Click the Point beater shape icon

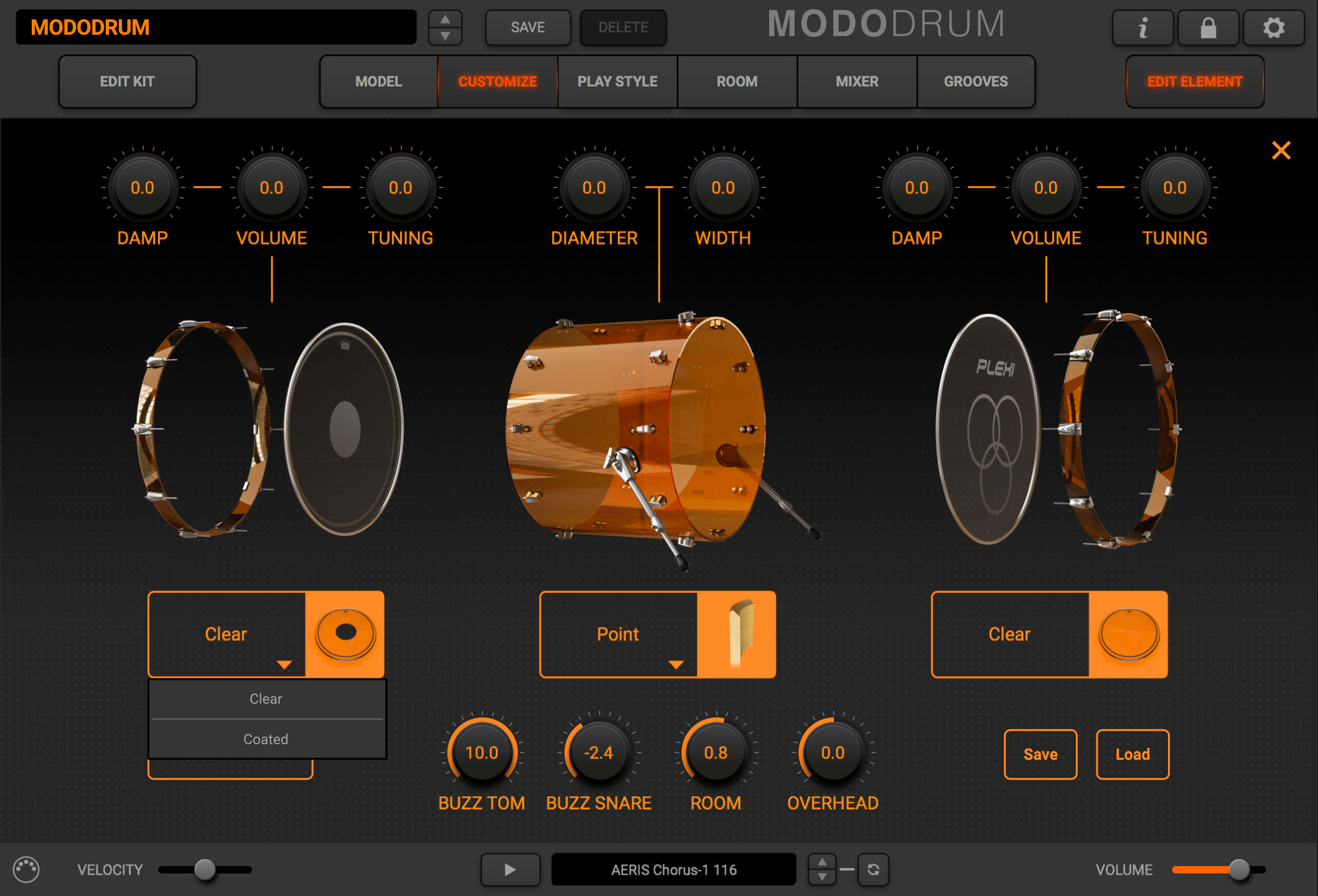(741, 634)
